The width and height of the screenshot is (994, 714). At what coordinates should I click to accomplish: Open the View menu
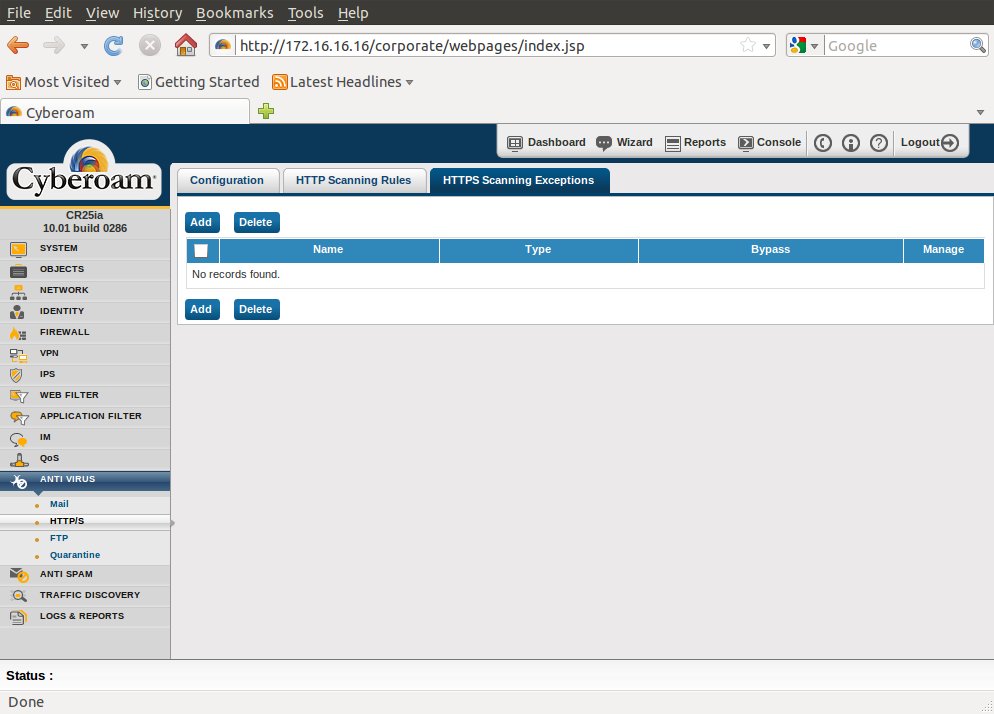[x=102, y=13]
